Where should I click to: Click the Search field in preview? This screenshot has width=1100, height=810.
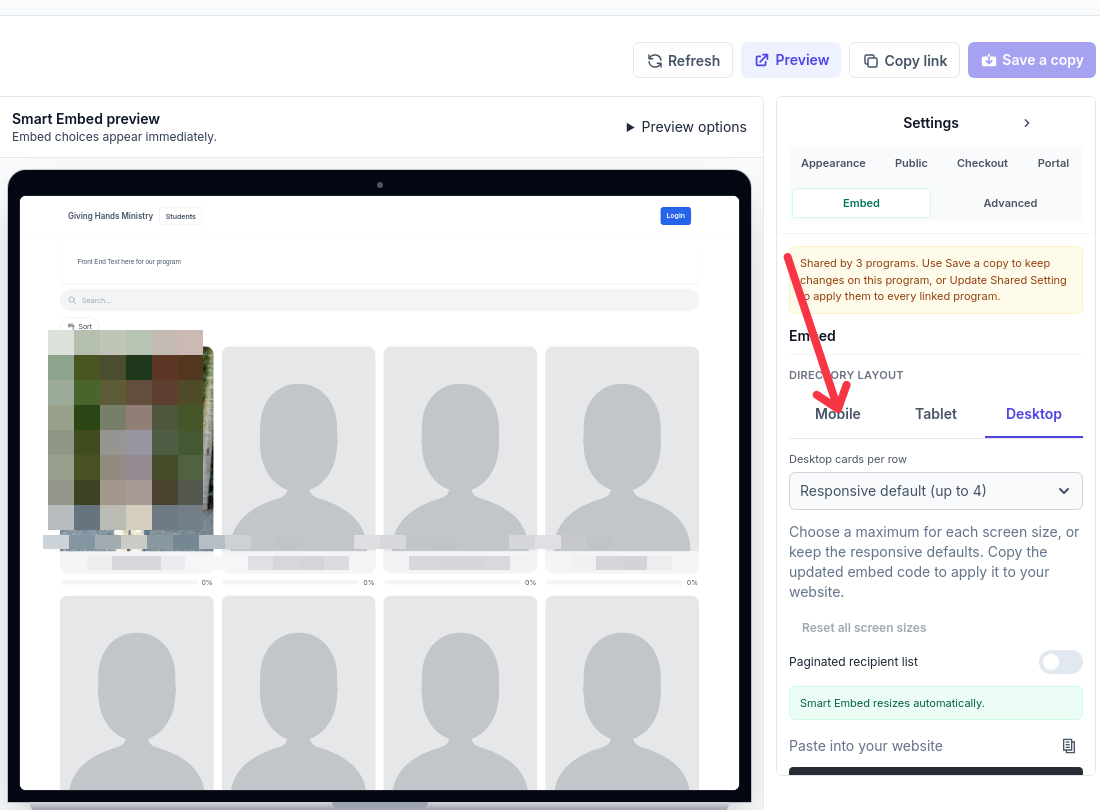[379, 300]
